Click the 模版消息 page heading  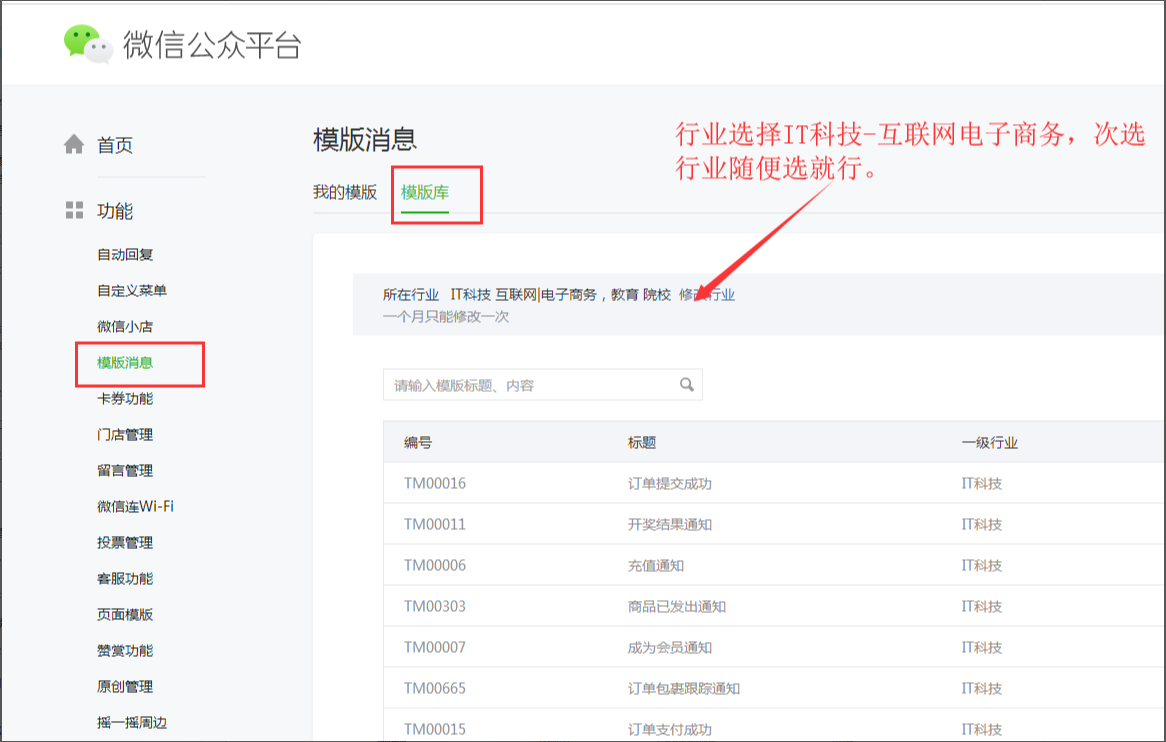coord(365,140)
